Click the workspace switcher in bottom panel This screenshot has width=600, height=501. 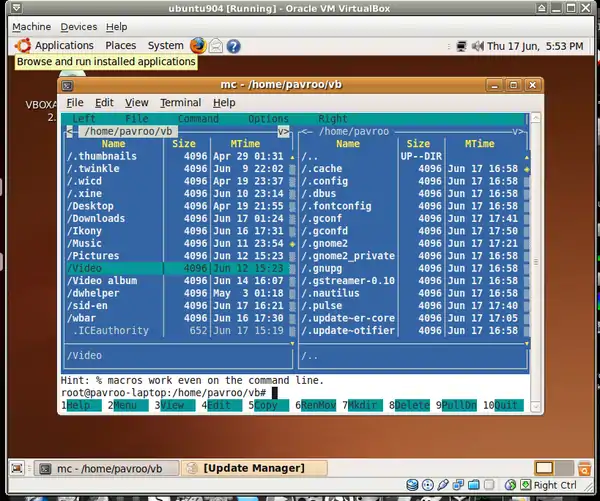544,468
